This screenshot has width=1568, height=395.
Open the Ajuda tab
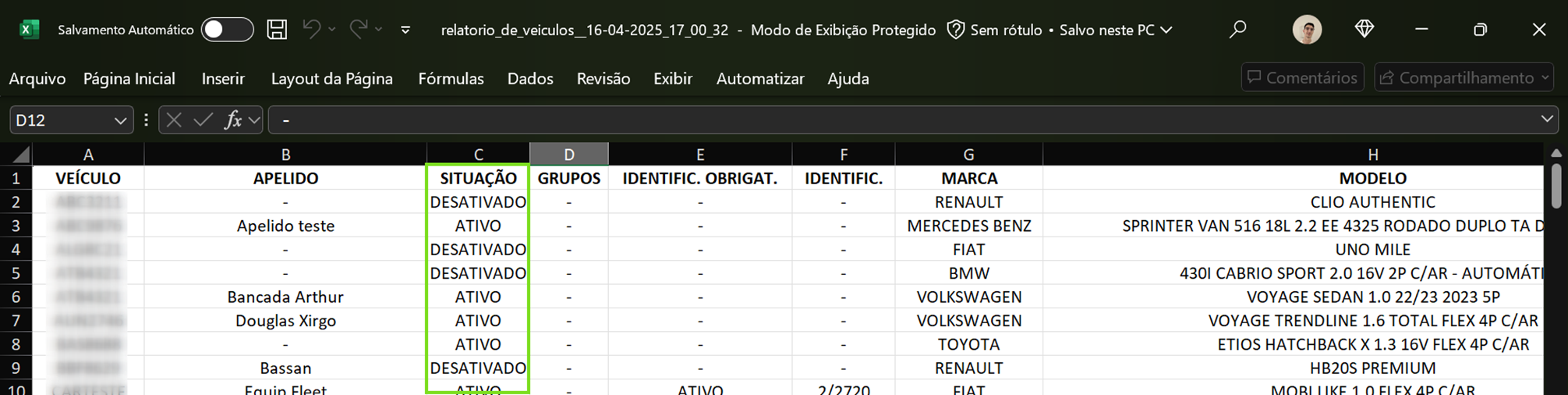pyautogui.click(x=848, y=79)
